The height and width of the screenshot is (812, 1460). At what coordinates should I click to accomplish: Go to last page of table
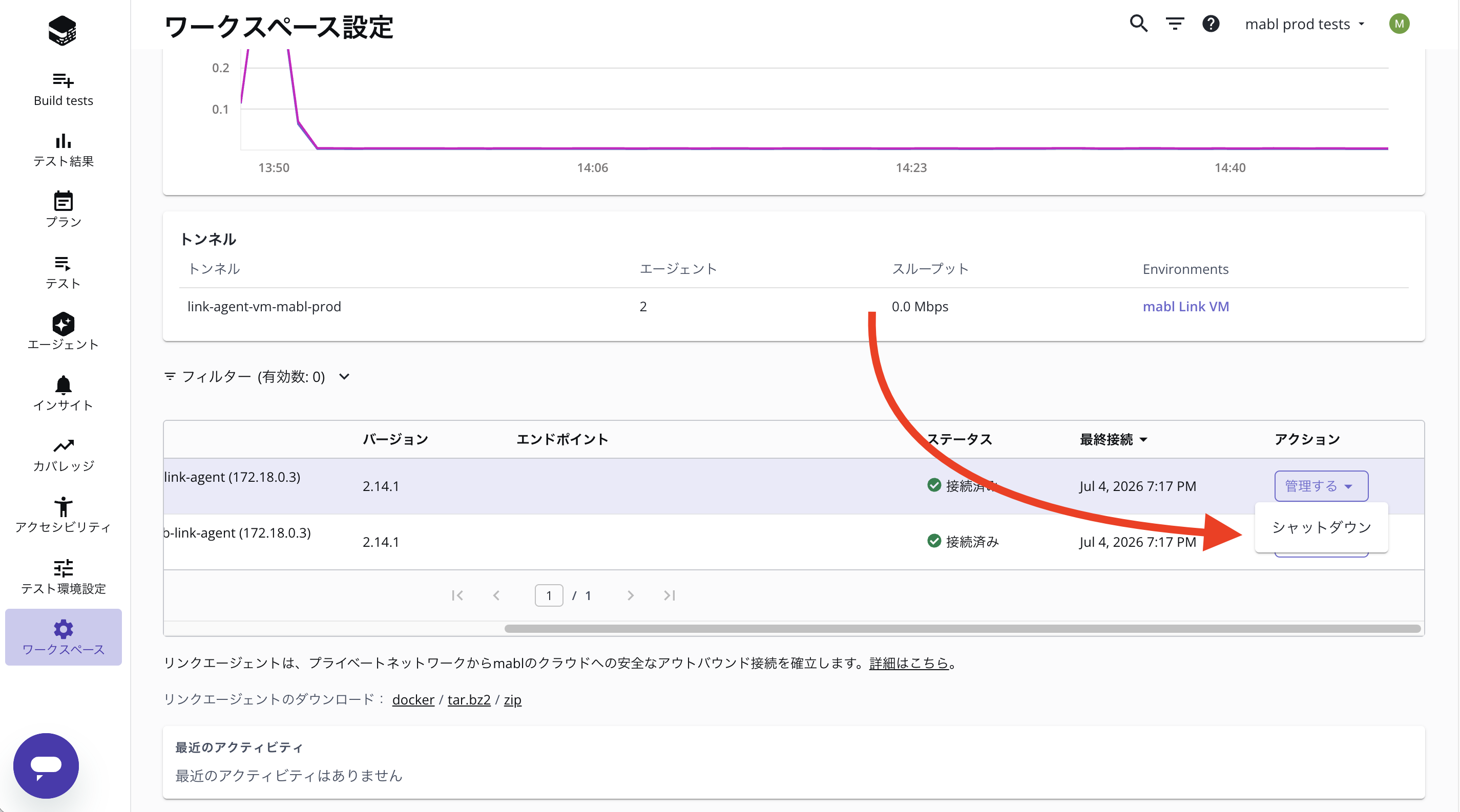click(670, 596)
